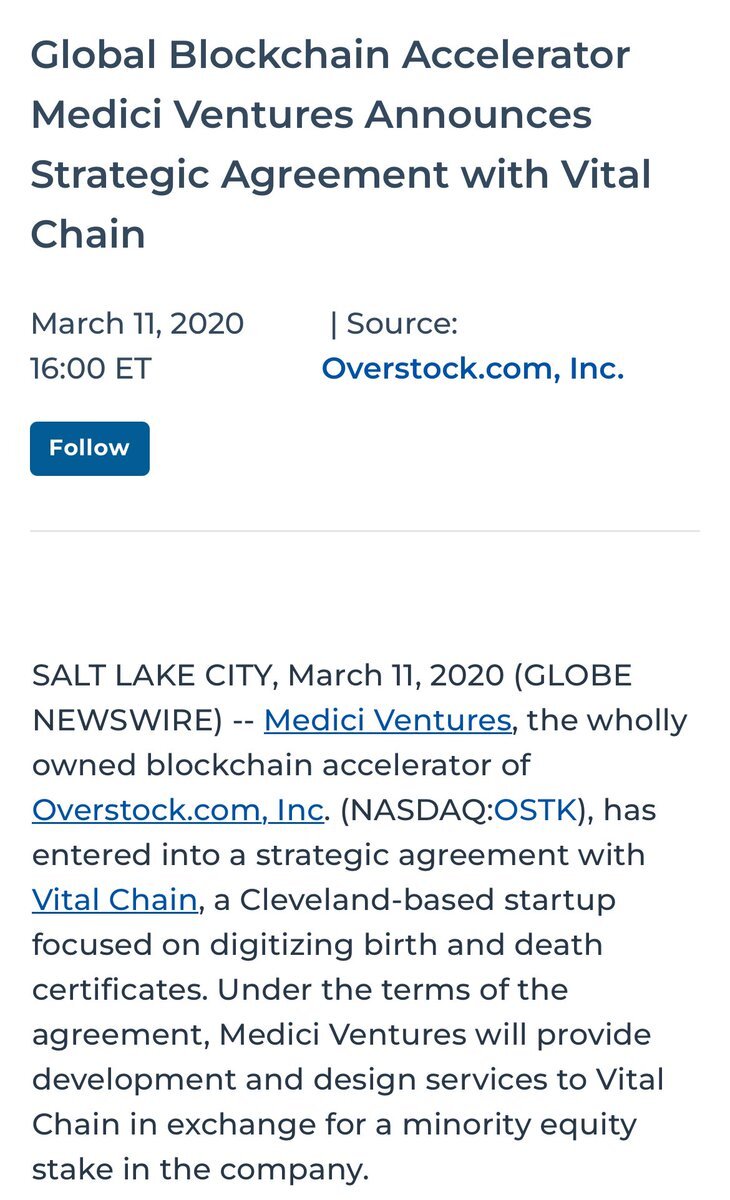
Task: Click the 16:00 ET timestamp
Action: pos(91,369)
